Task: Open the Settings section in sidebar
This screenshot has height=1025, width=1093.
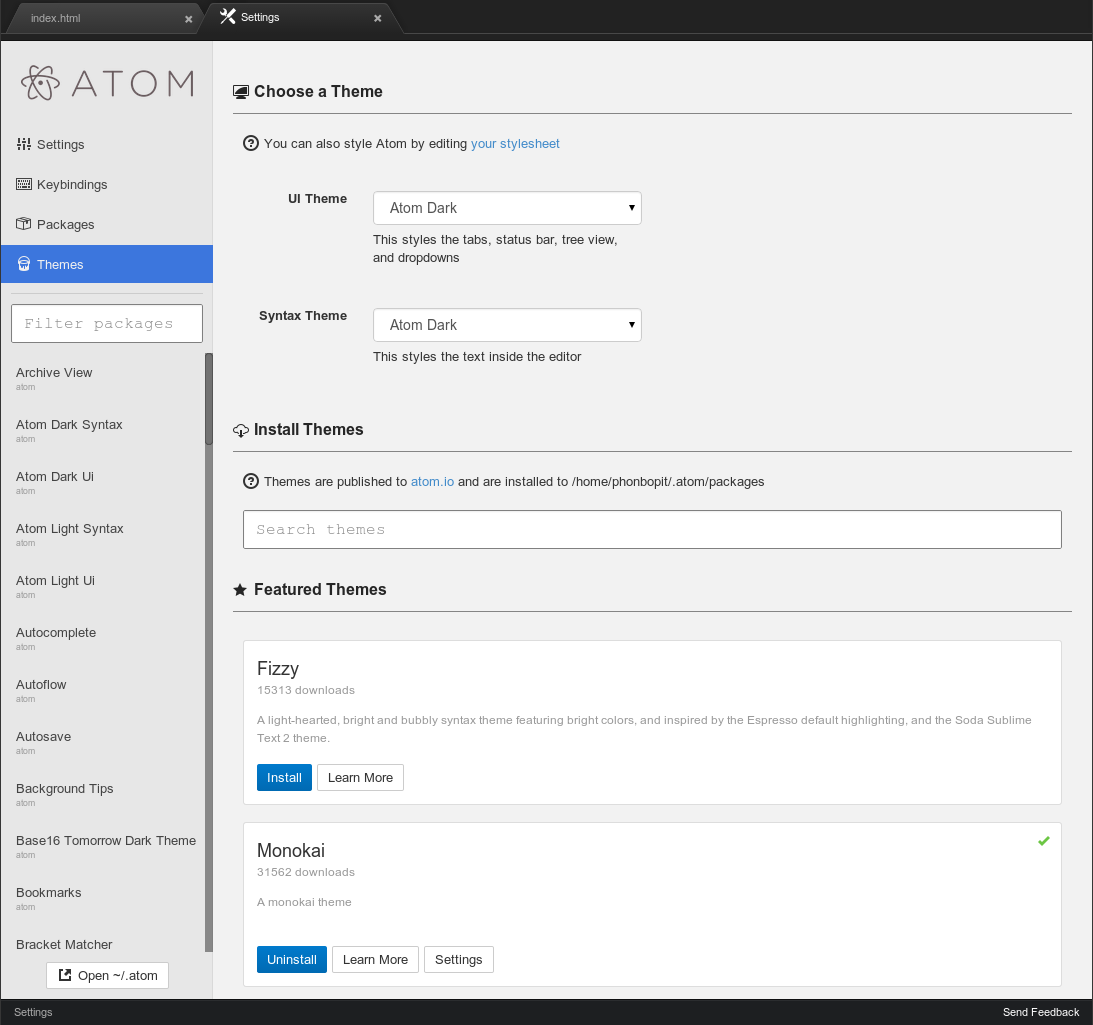Action: [x=107, y=144]
